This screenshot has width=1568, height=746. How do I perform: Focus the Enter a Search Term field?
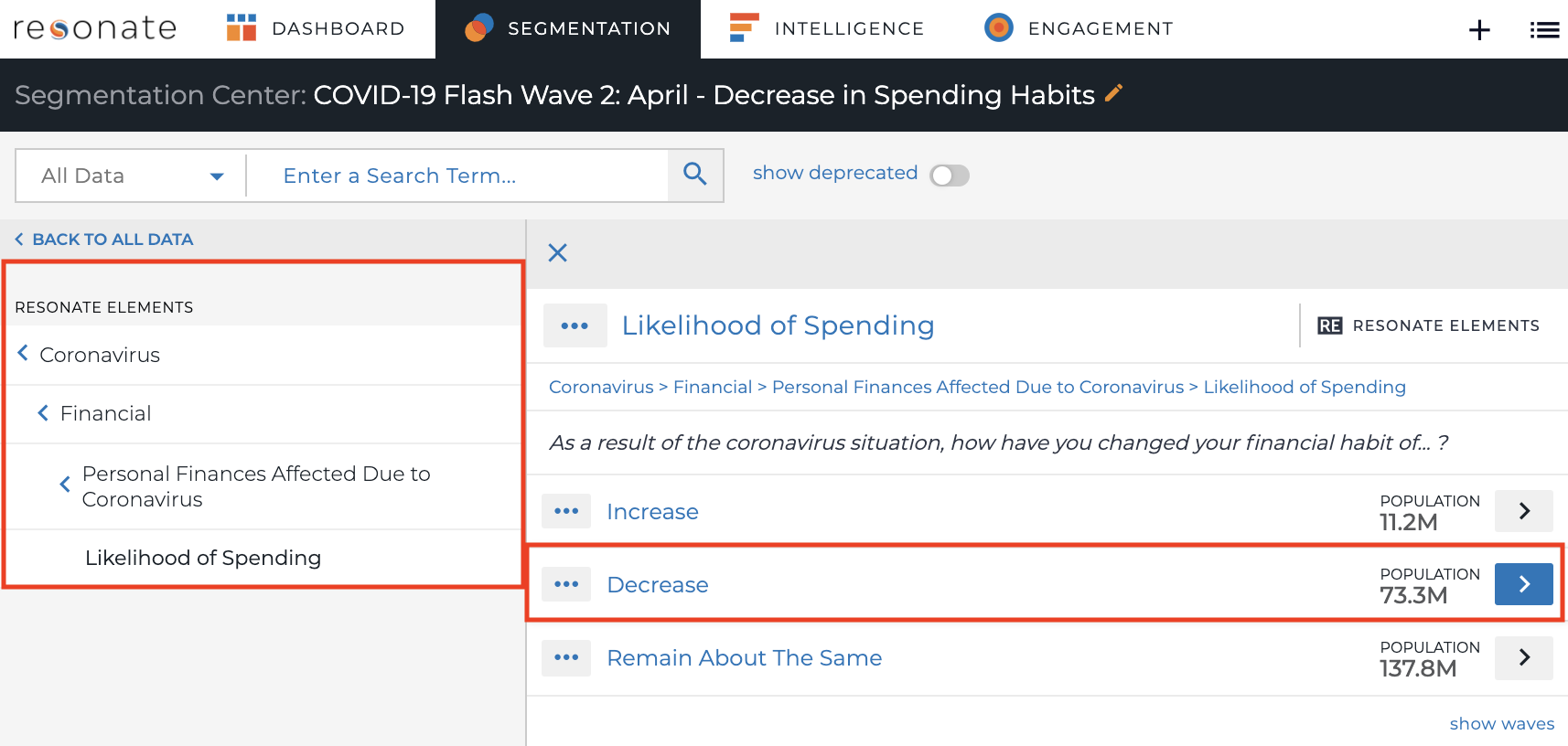click(x=457, y=176)
